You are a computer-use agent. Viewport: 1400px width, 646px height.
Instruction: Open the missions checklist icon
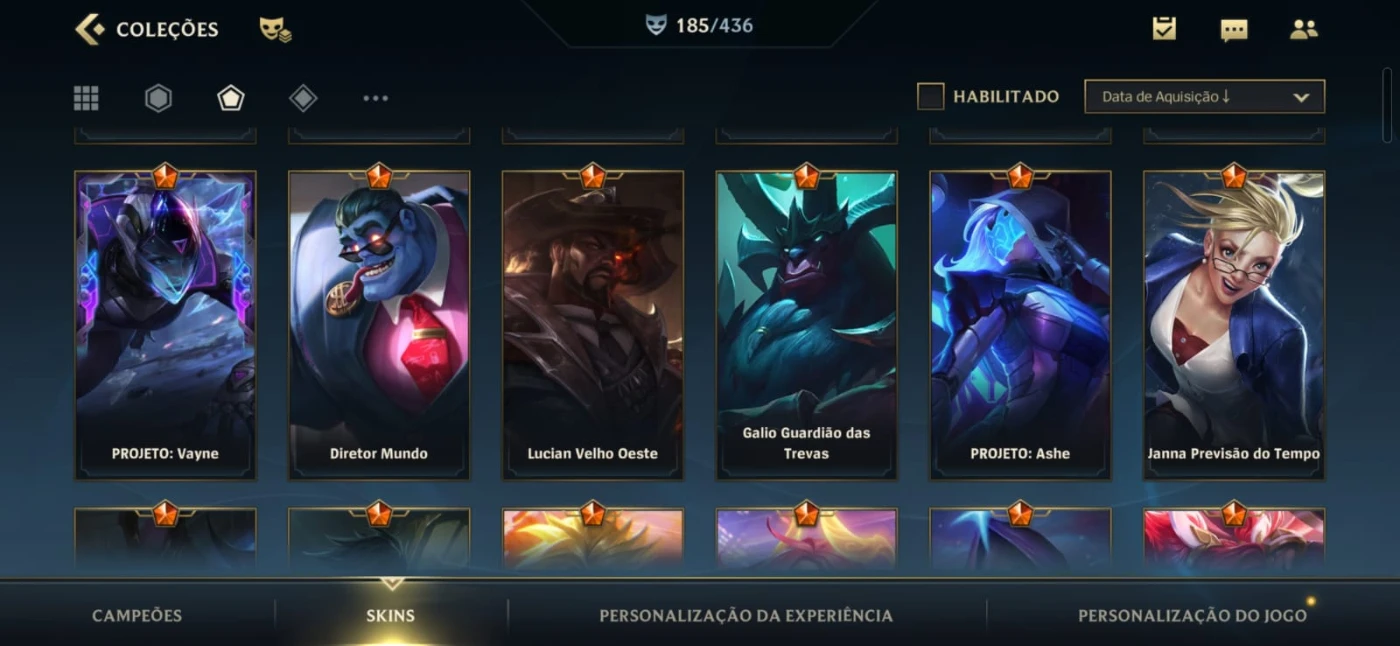(1164, 29)
